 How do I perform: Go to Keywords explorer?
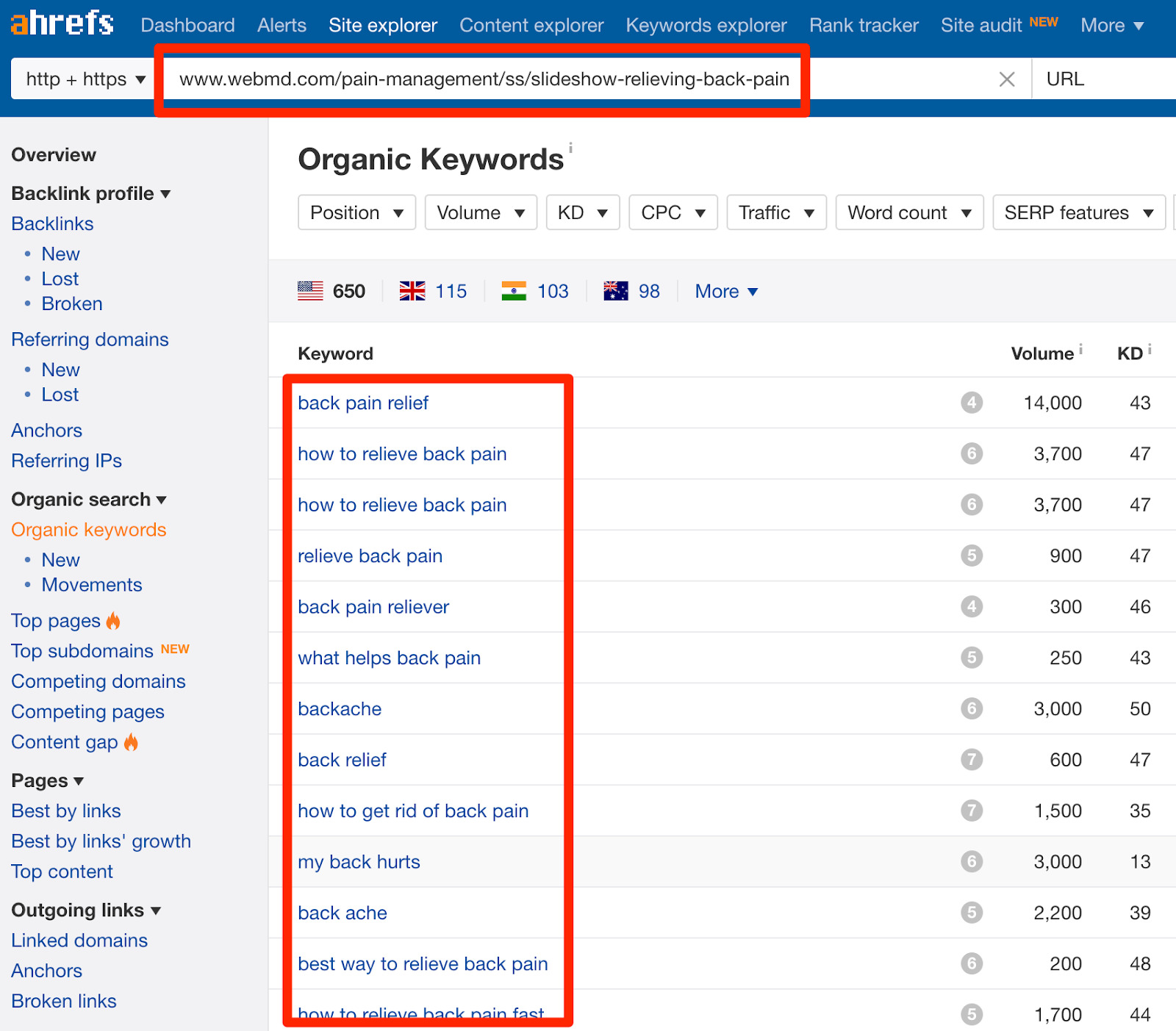[706, 26]
